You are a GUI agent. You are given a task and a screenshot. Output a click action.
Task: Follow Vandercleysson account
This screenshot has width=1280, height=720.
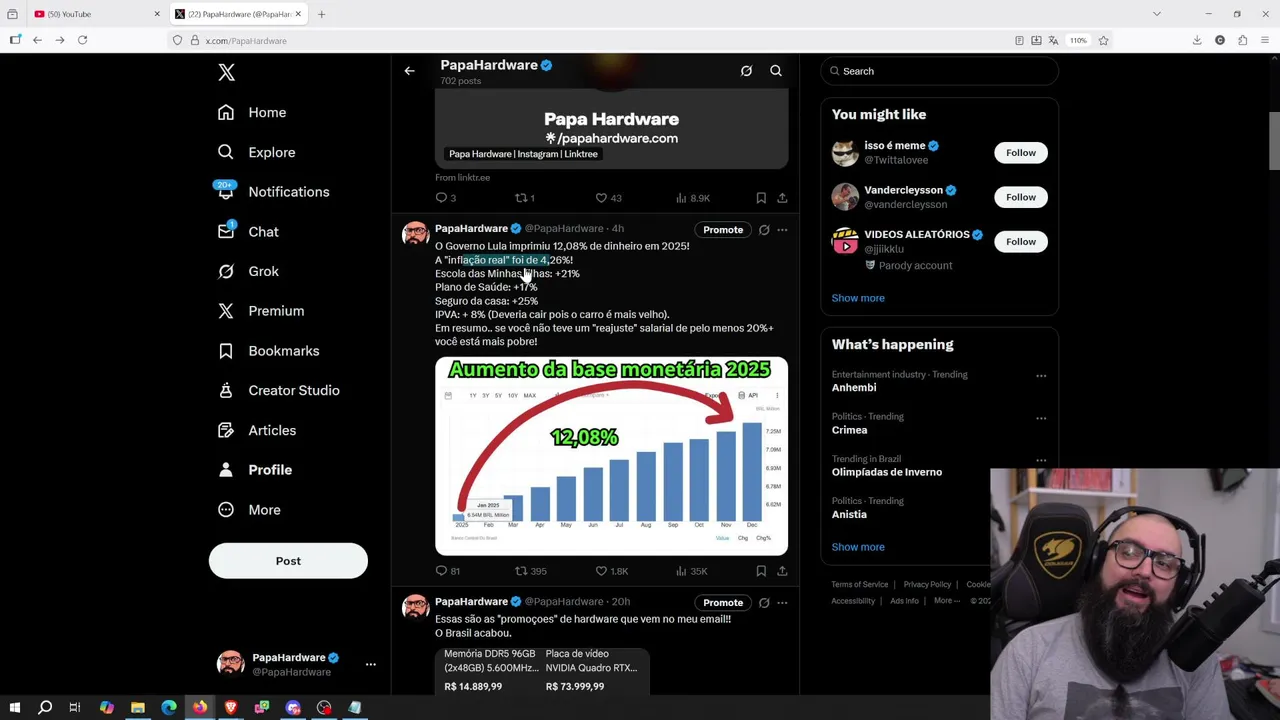click(1021, 197)
